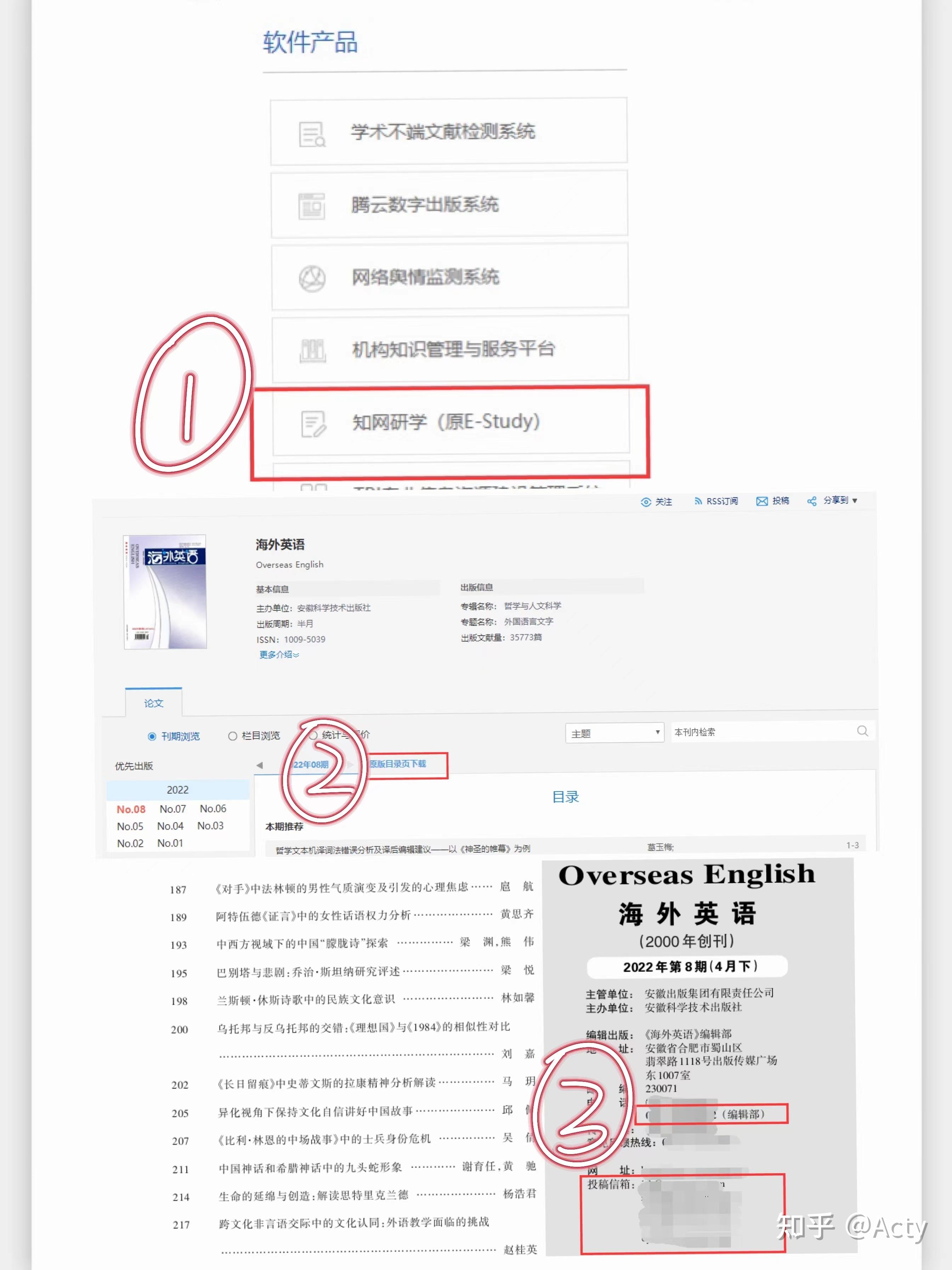
Task: Select issue No.07
Action: coord(173,808)
